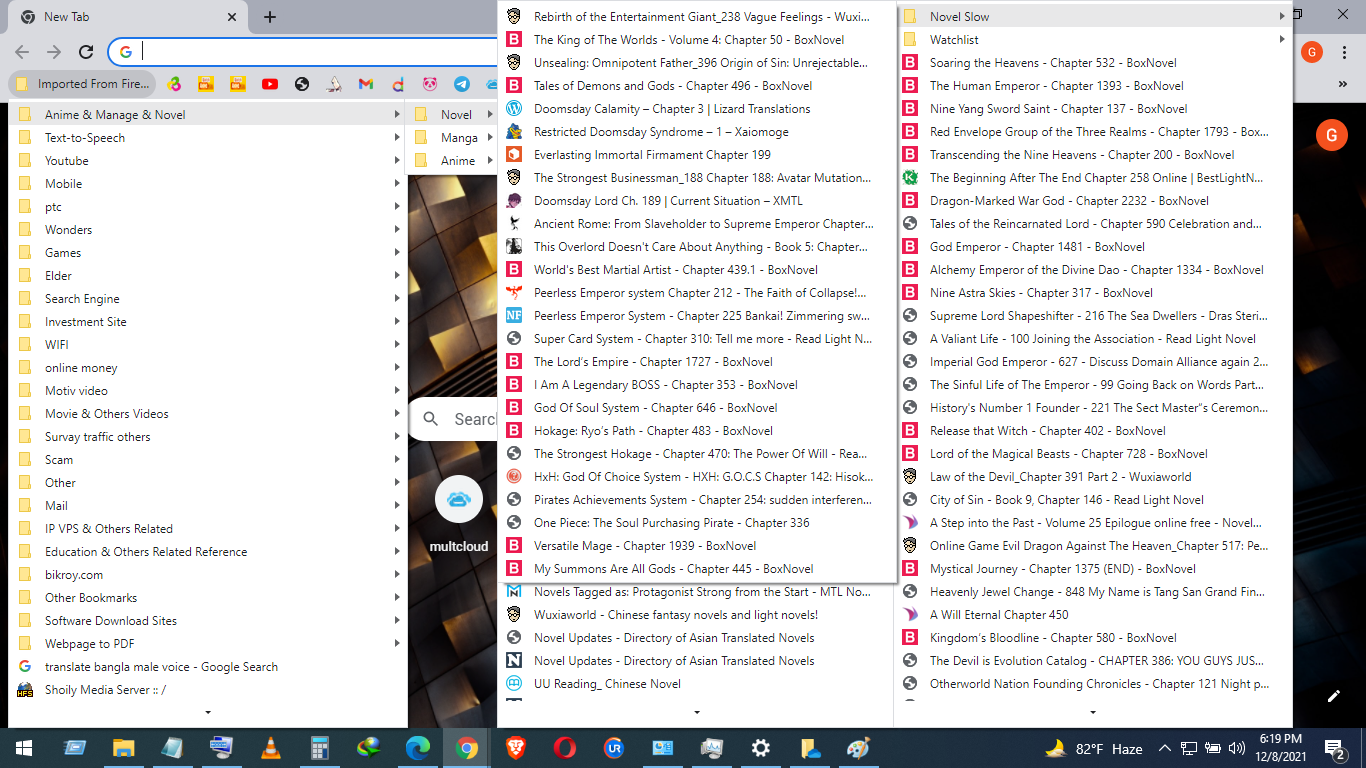Expand the Novel Slow folder
The image size is (1366, 768).
(x=1093, y=17)
